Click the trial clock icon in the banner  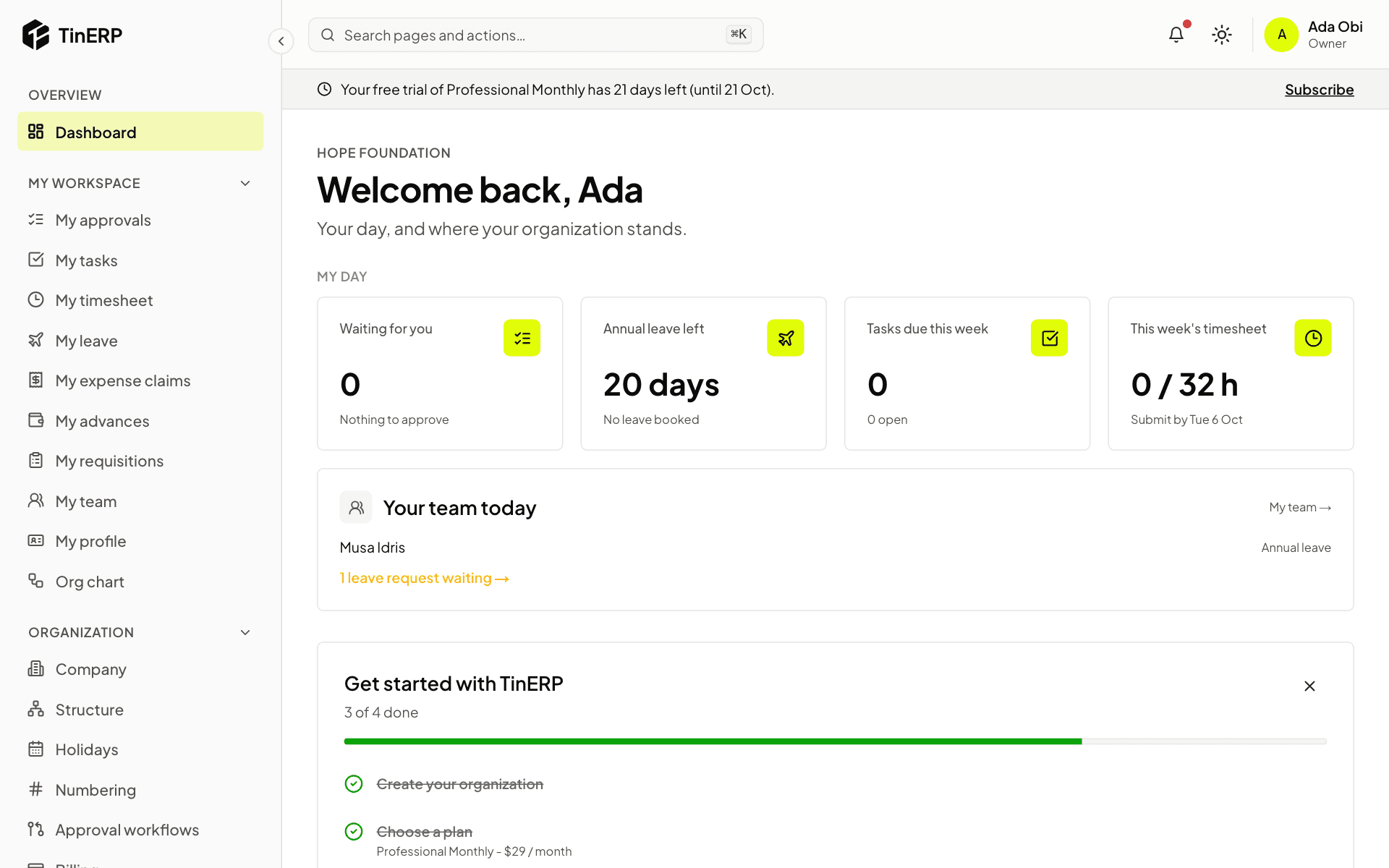click(x=325, y=89)
